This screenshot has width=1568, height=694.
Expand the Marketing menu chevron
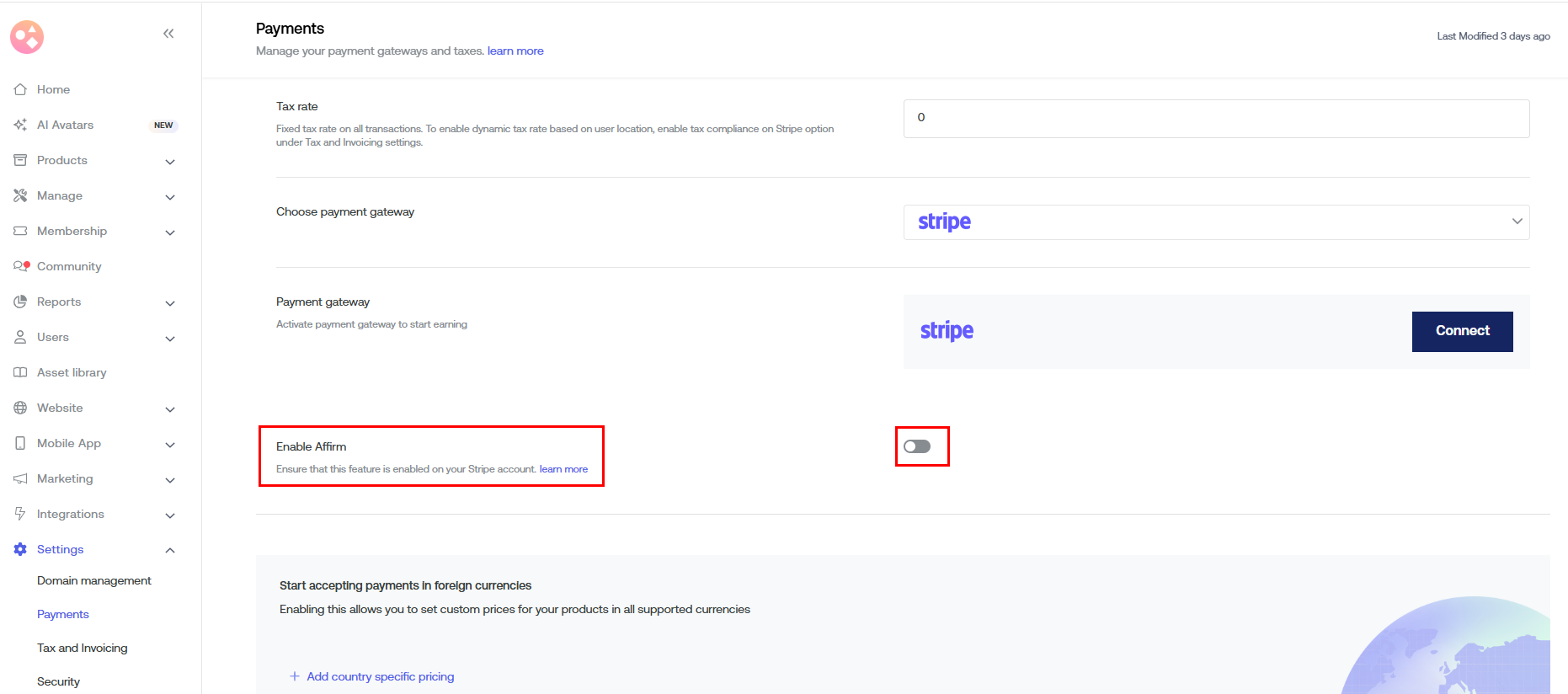point(170,479)
